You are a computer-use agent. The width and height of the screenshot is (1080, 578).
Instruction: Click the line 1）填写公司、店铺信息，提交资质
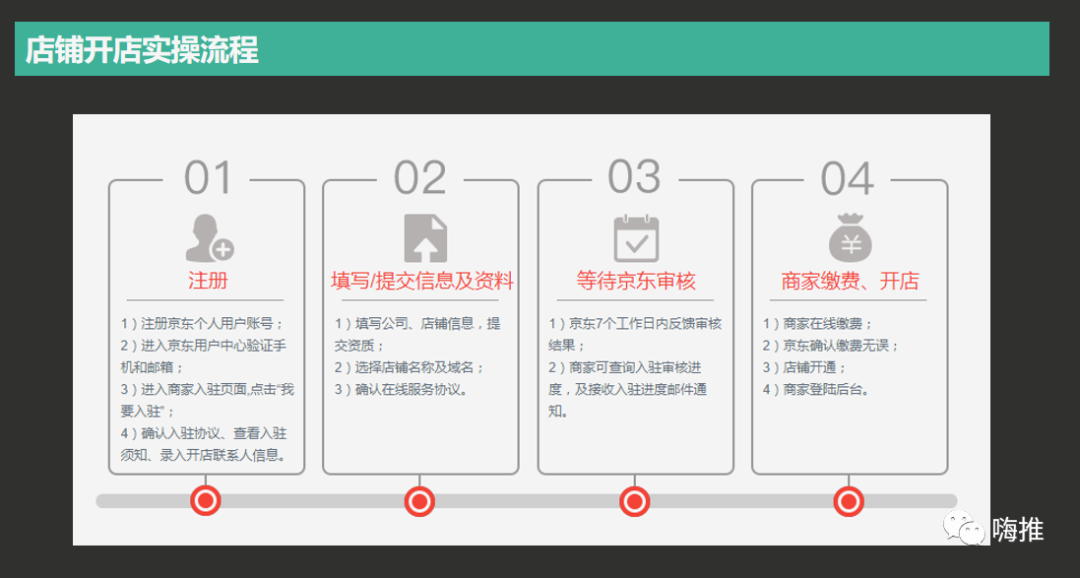418,334
